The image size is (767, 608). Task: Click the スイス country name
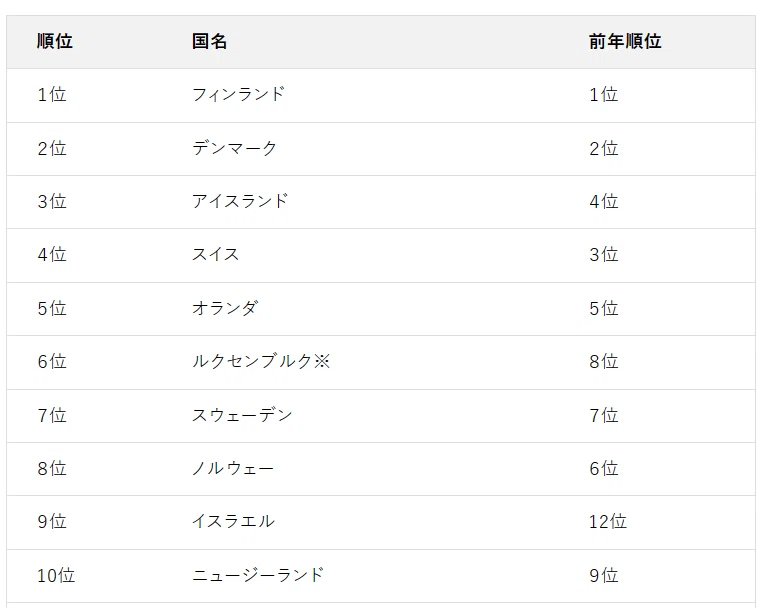point(215,255)
